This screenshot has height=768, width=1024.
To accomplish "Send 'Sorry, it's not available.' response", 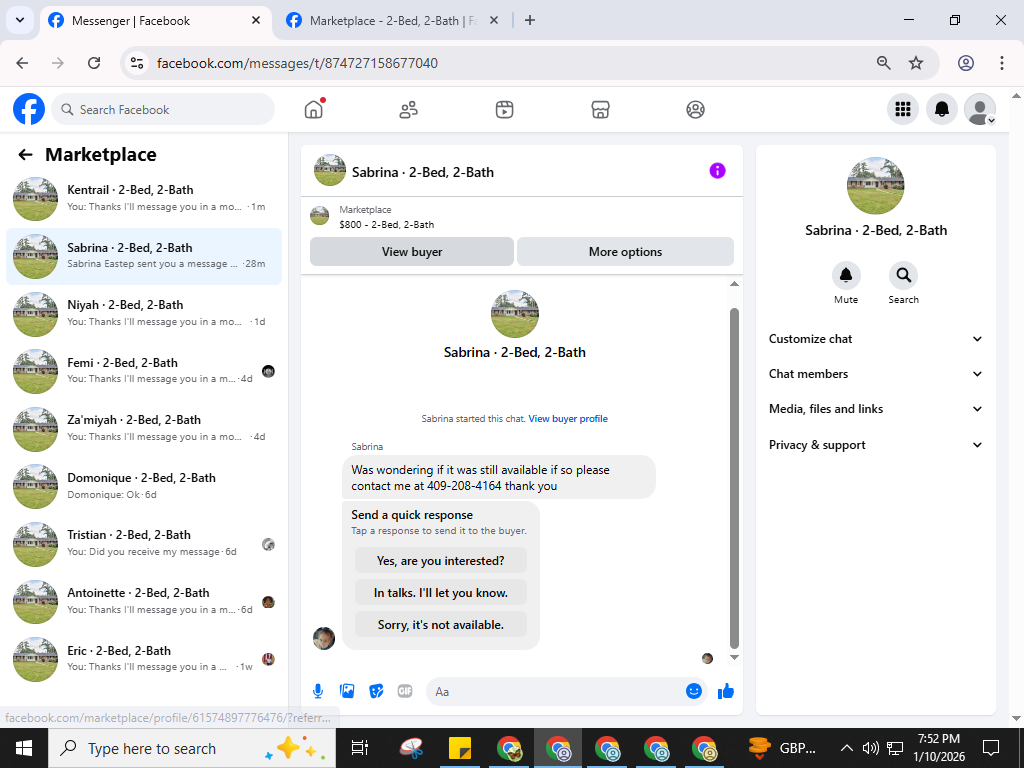I will (x=441, y=625).
